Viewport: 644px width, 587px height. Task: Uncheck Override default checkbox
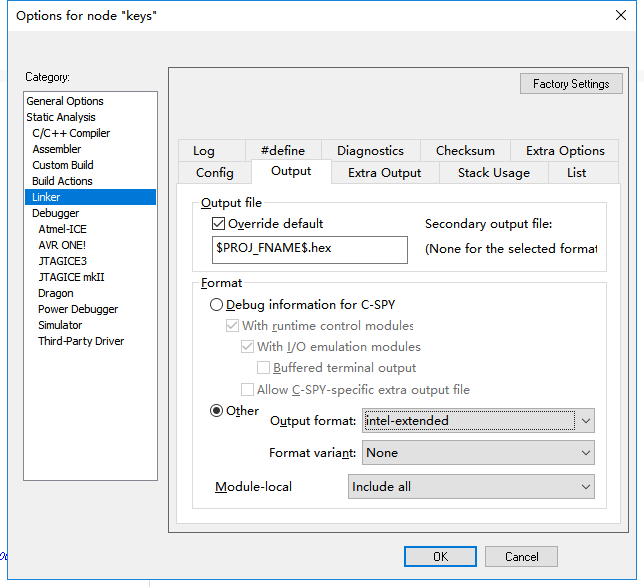(218, 224)
